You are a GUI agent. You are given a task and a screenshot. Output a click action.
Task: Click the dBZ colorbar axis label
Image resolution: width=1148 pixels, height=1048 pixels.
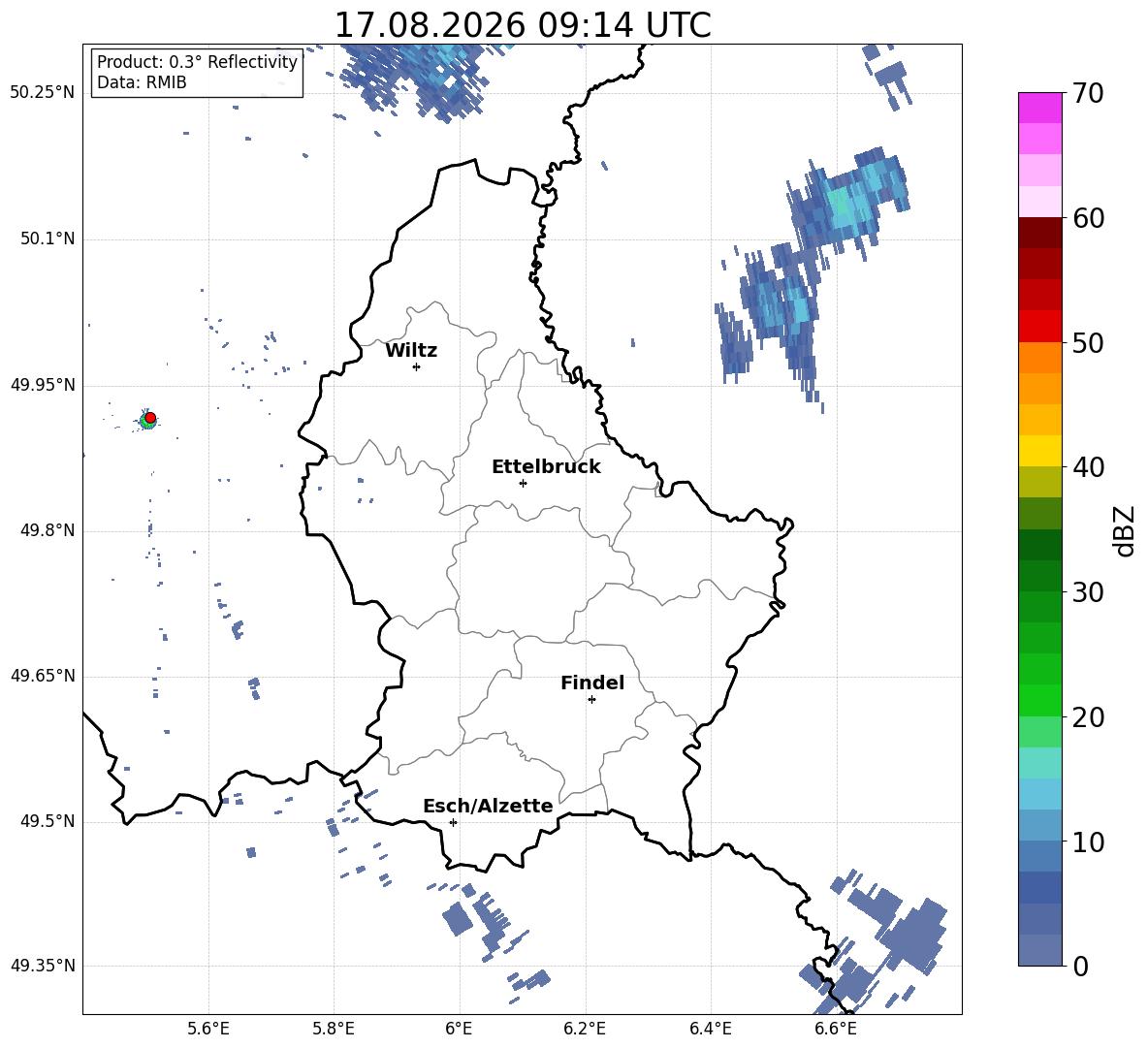click(1126, 530)
